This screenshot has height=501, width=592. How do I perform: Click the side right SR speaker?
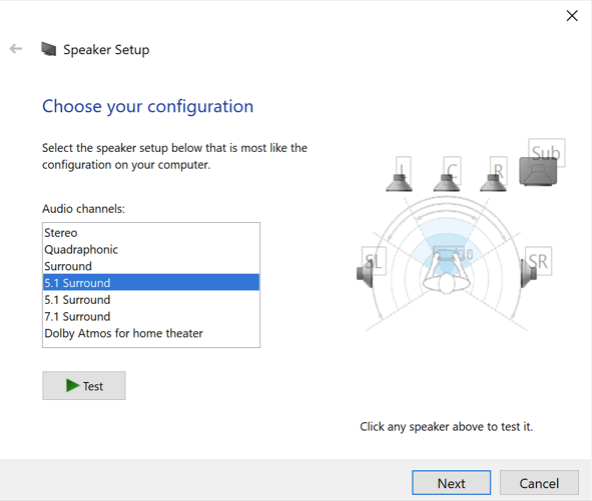point(529,273)
